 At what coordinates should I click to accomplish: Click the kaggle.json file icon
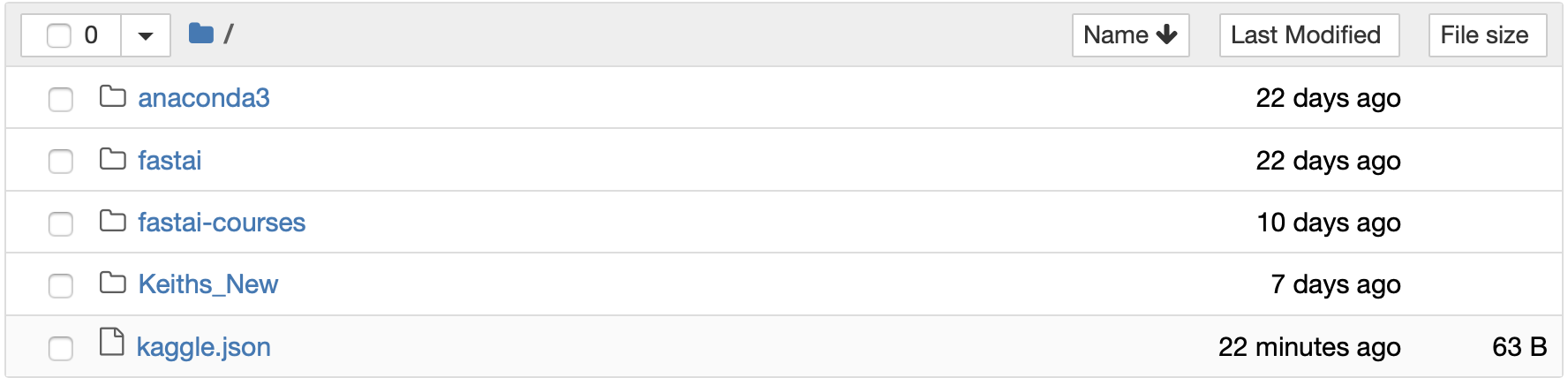pos(111,342)
